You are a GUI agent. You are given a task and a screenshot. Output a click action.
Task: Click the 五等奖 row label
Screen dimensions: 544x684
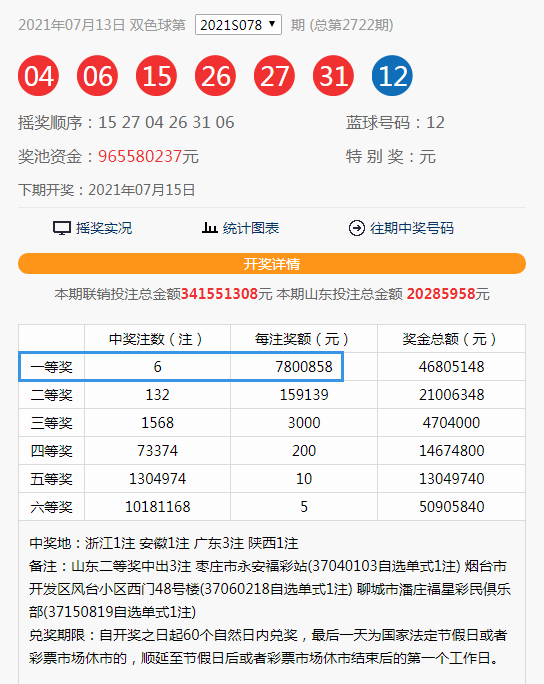pyautogui.click(x=51, y=479)
